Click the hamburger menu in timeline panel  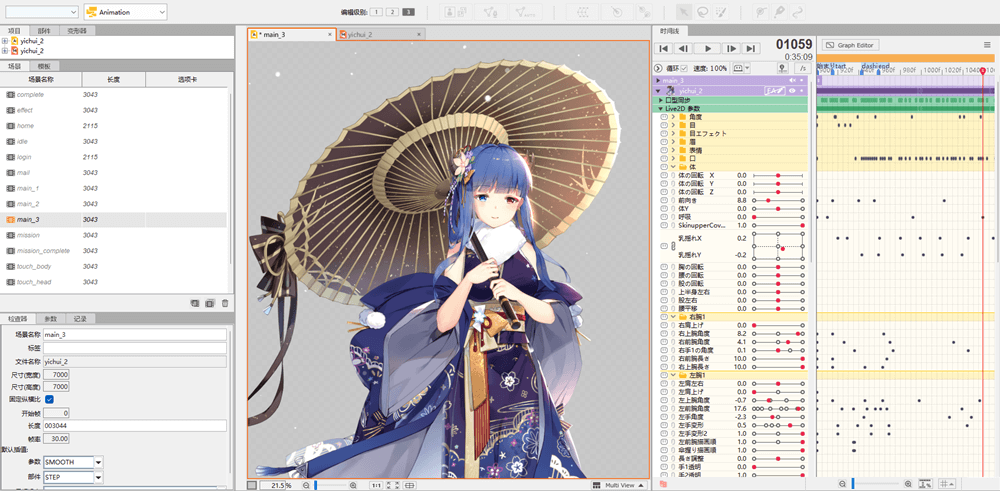[x=987, y=45]
